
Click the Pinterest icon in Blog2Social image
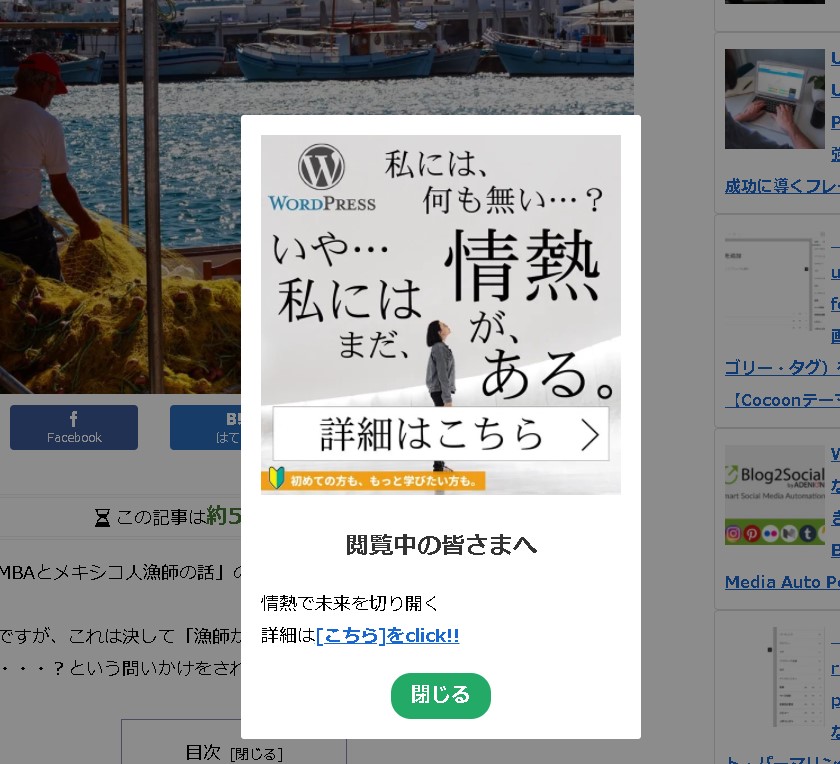[x=751, y=534]
